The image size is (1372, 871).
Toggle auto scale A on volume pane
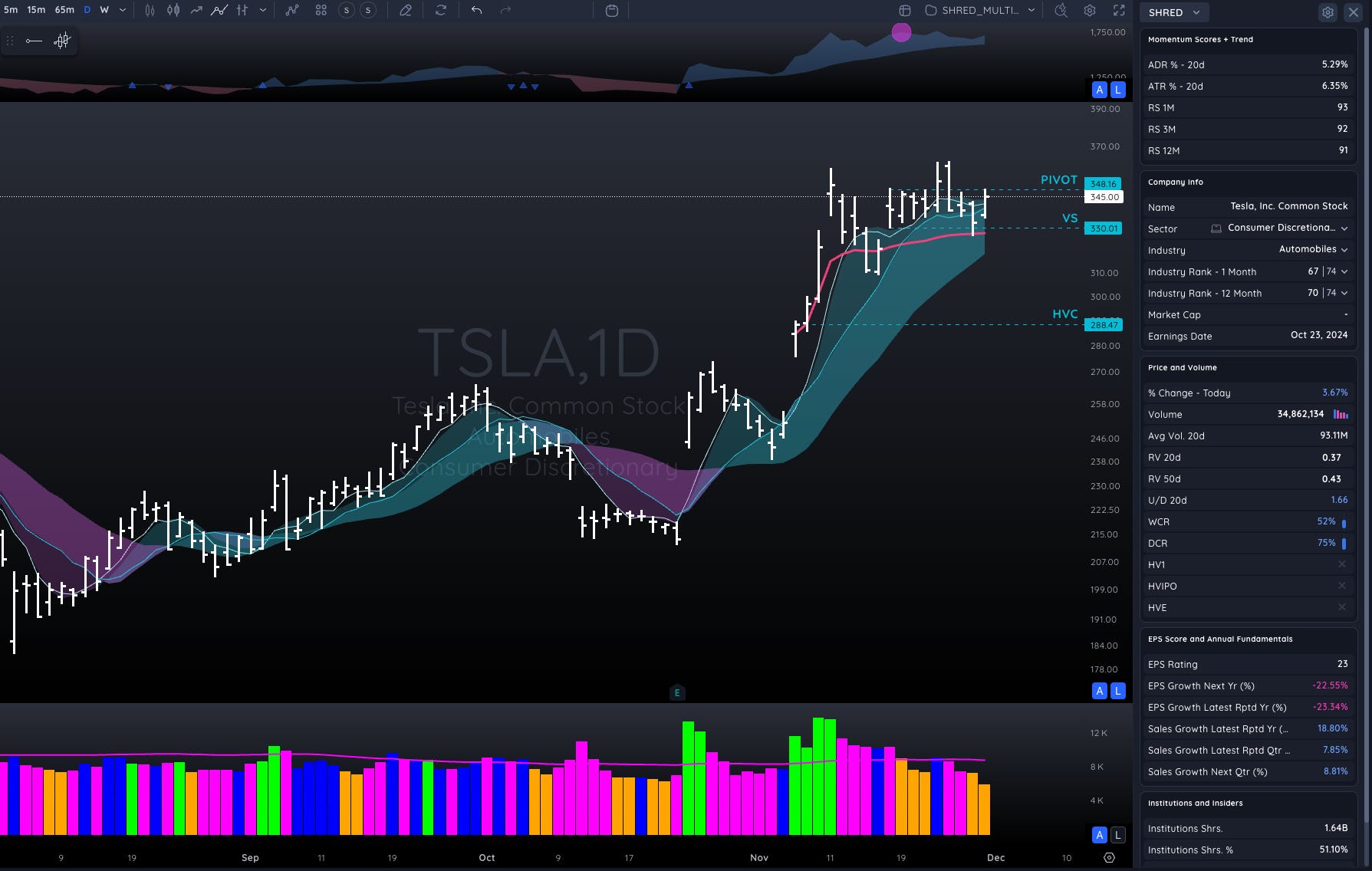pyautogui.click(x=1100, y=835)
